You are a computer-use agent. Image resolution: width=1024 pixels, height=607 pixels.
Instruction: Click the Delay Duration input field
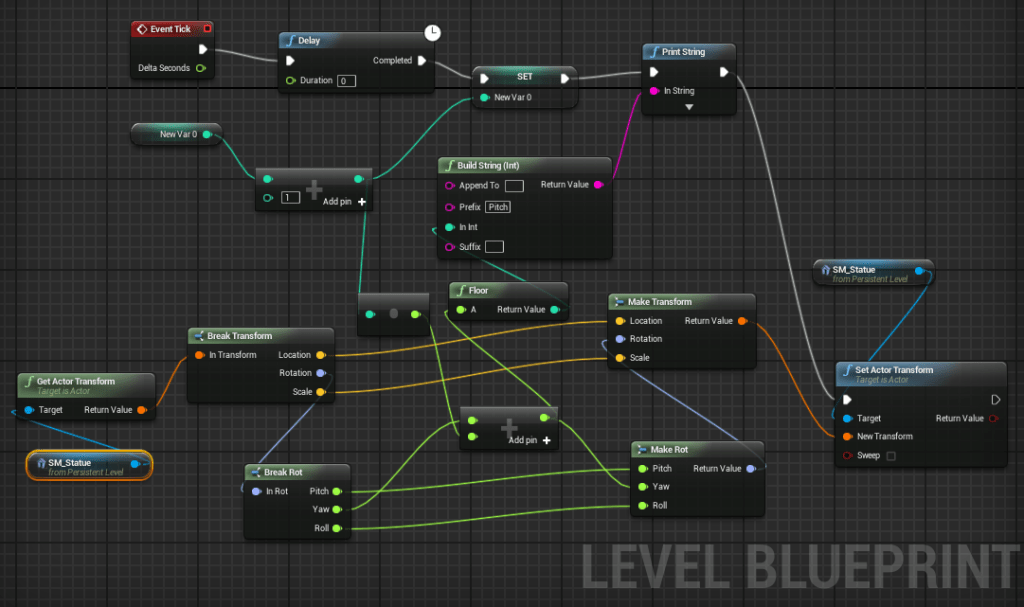[x=346, y=80]
